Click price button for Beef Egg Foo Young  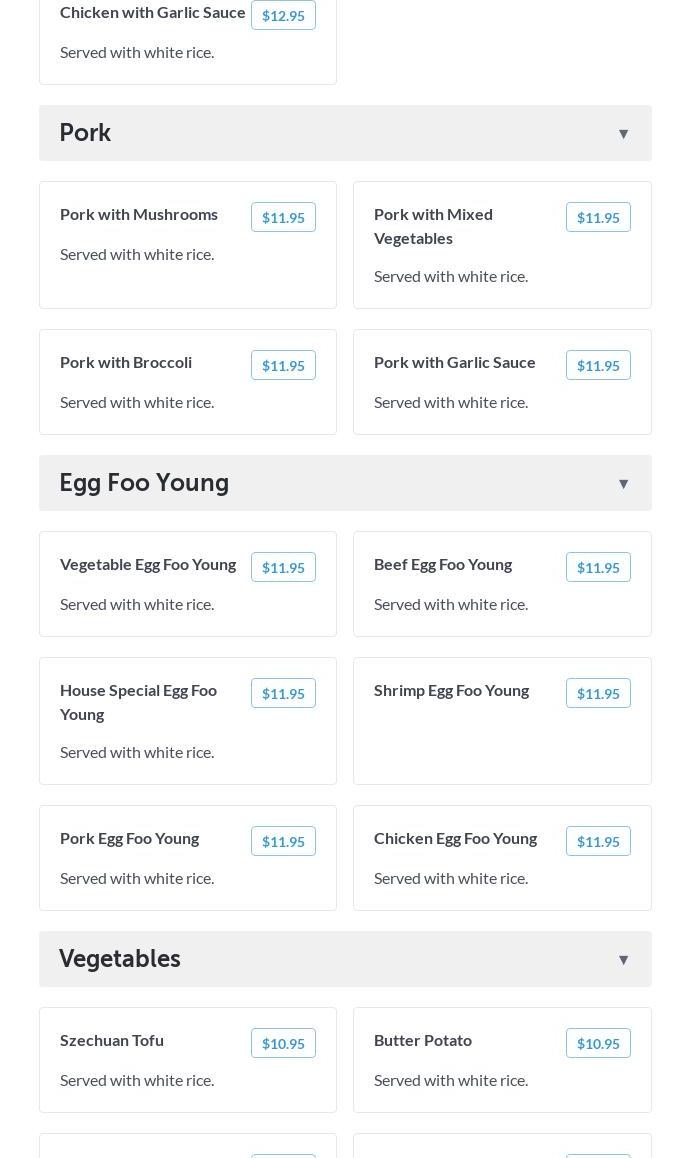tap(598, 568)
